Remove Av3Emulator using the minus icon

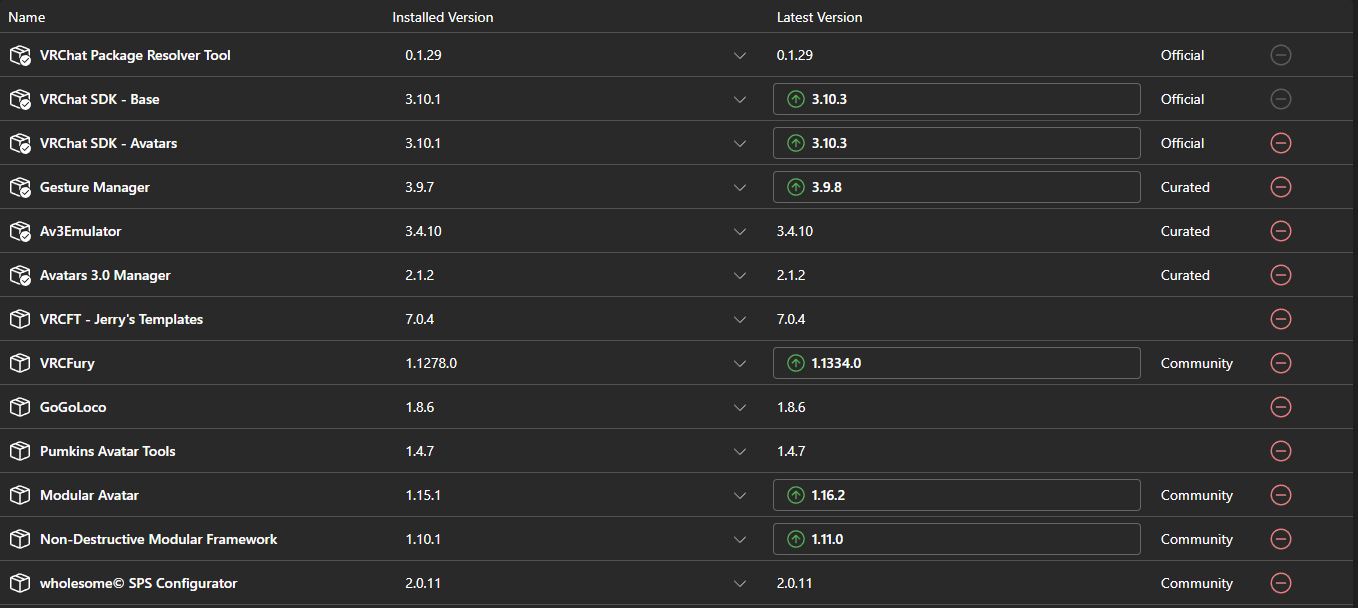[1280, 231]
